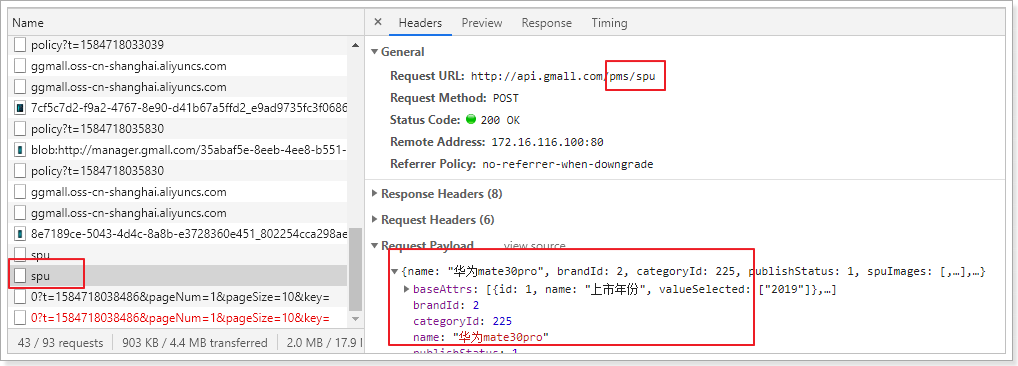The height and width of the screenshot is (366, 1018).
Task: Open the Response tab
Action: coord(547,23)
